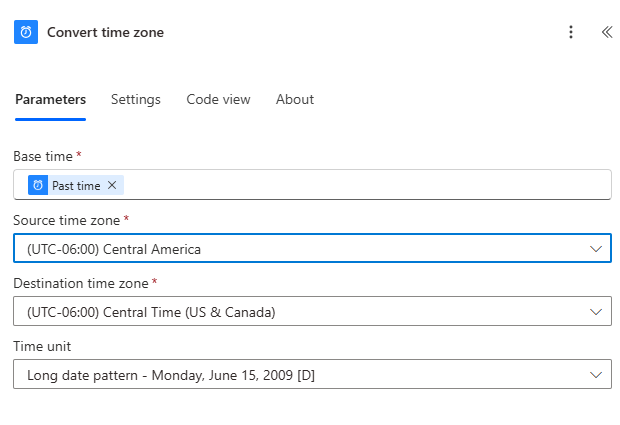
Task: Open the About tab
Action: [295, 99]
